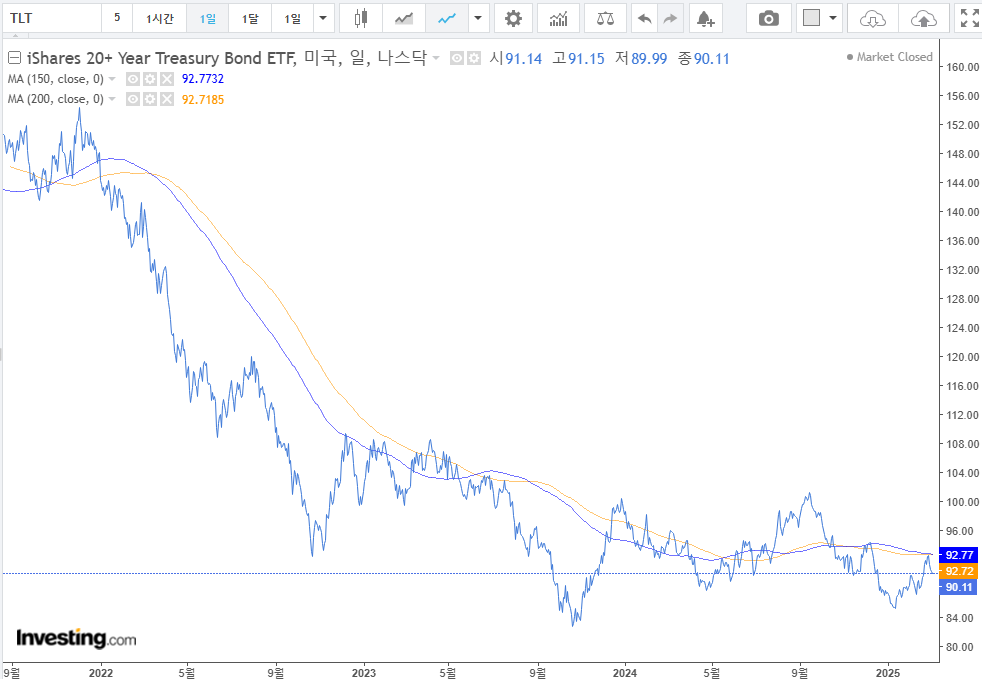Open more chart types dropdown arrow
Image resolution: width=982 pixels, height=679 pixels.
478,18
